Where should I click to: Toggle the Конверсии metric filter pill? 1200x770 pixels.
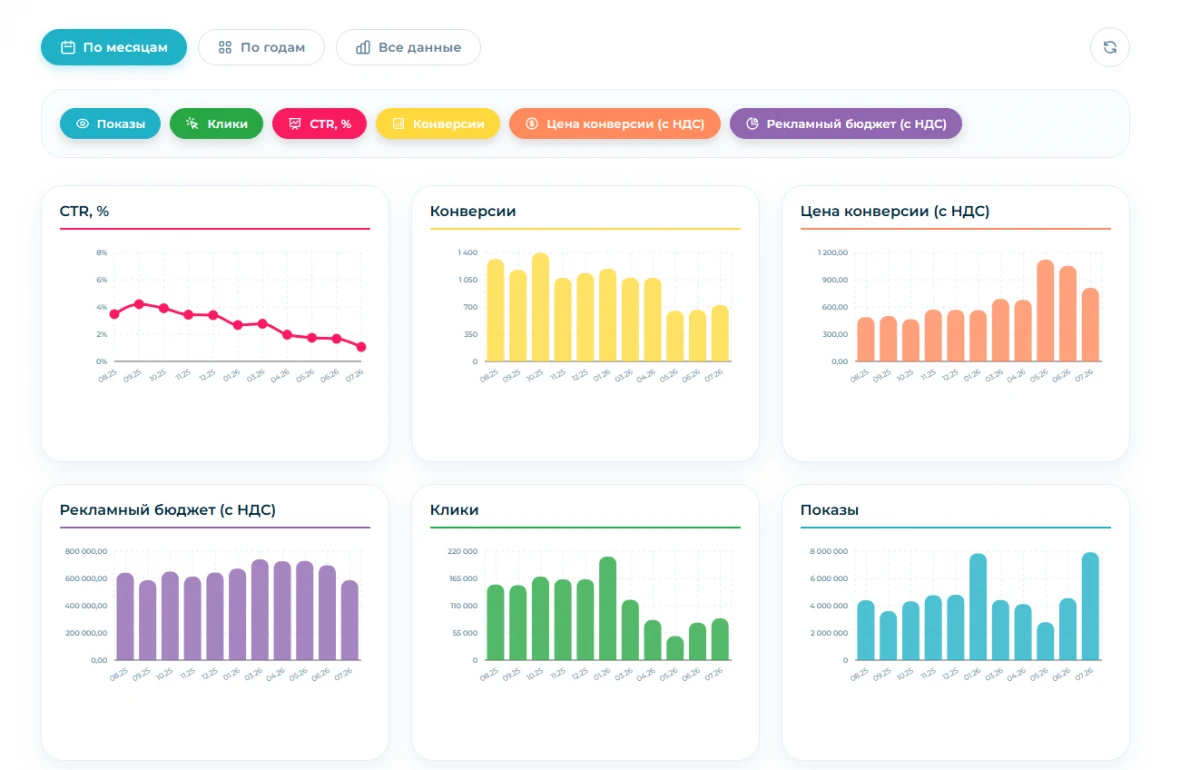(438, 124)
